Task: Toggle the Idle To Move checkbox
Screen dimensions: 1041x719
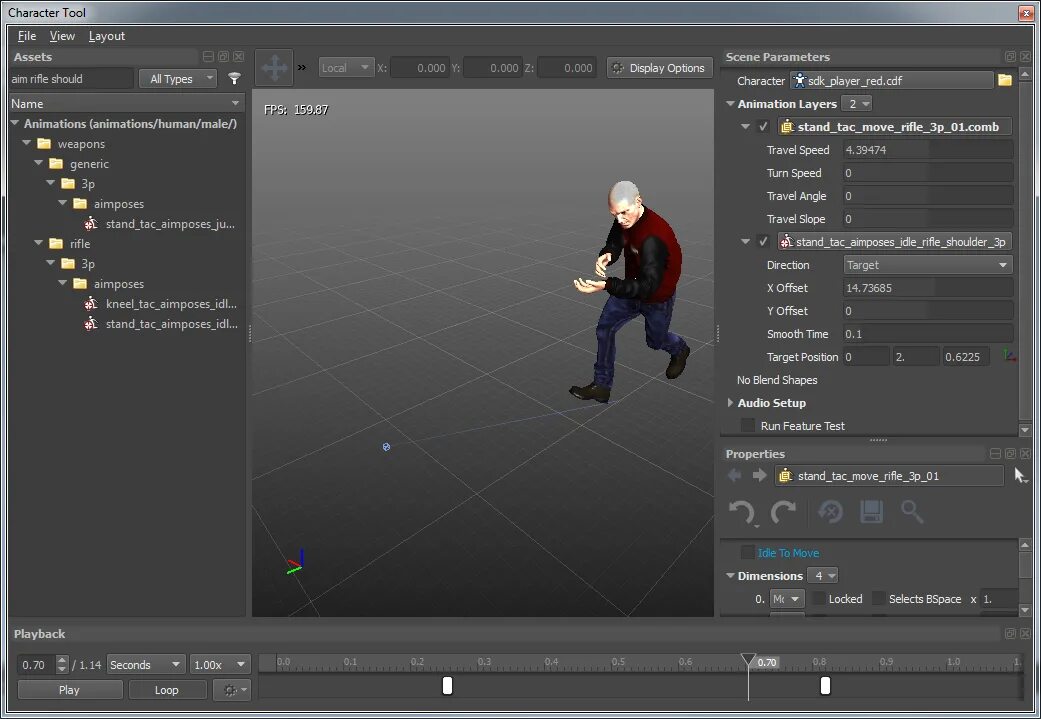Action: pyautogui.click(x=748, y=552)
